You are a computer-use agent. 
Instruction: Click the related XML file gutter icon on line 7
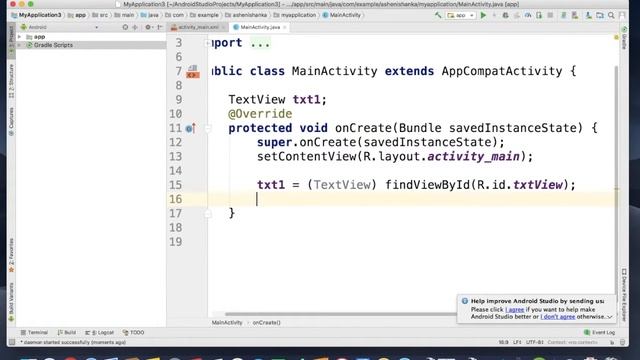(x=193, y=71)
